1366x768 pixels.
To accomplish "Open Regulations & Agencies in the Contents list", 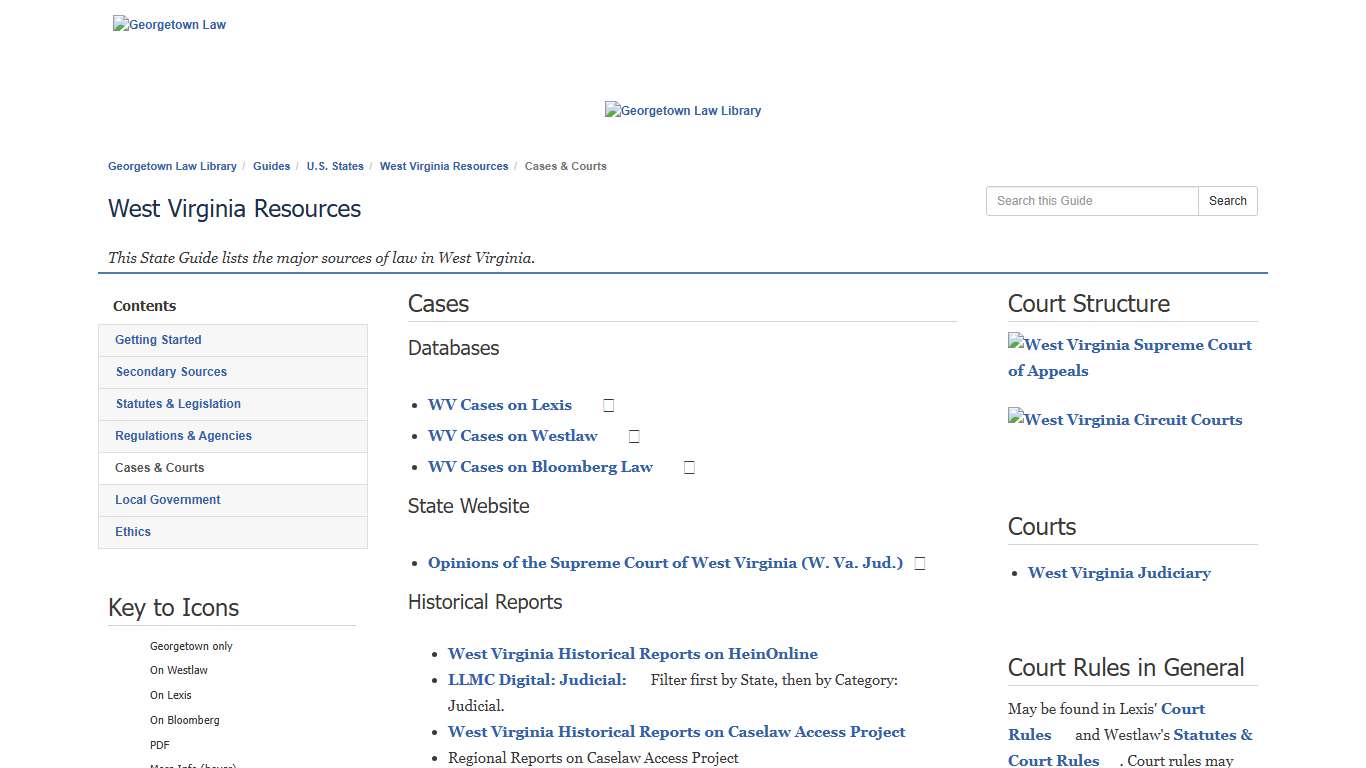I will (183, 435).
